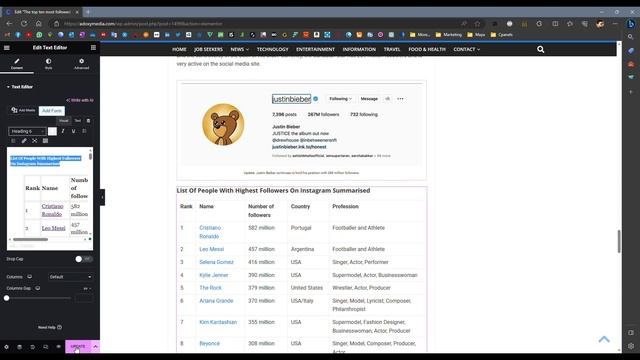The width and height of the screenshot is (640, 360).
Task: Click the Need Help link
Action: (50, 327)
